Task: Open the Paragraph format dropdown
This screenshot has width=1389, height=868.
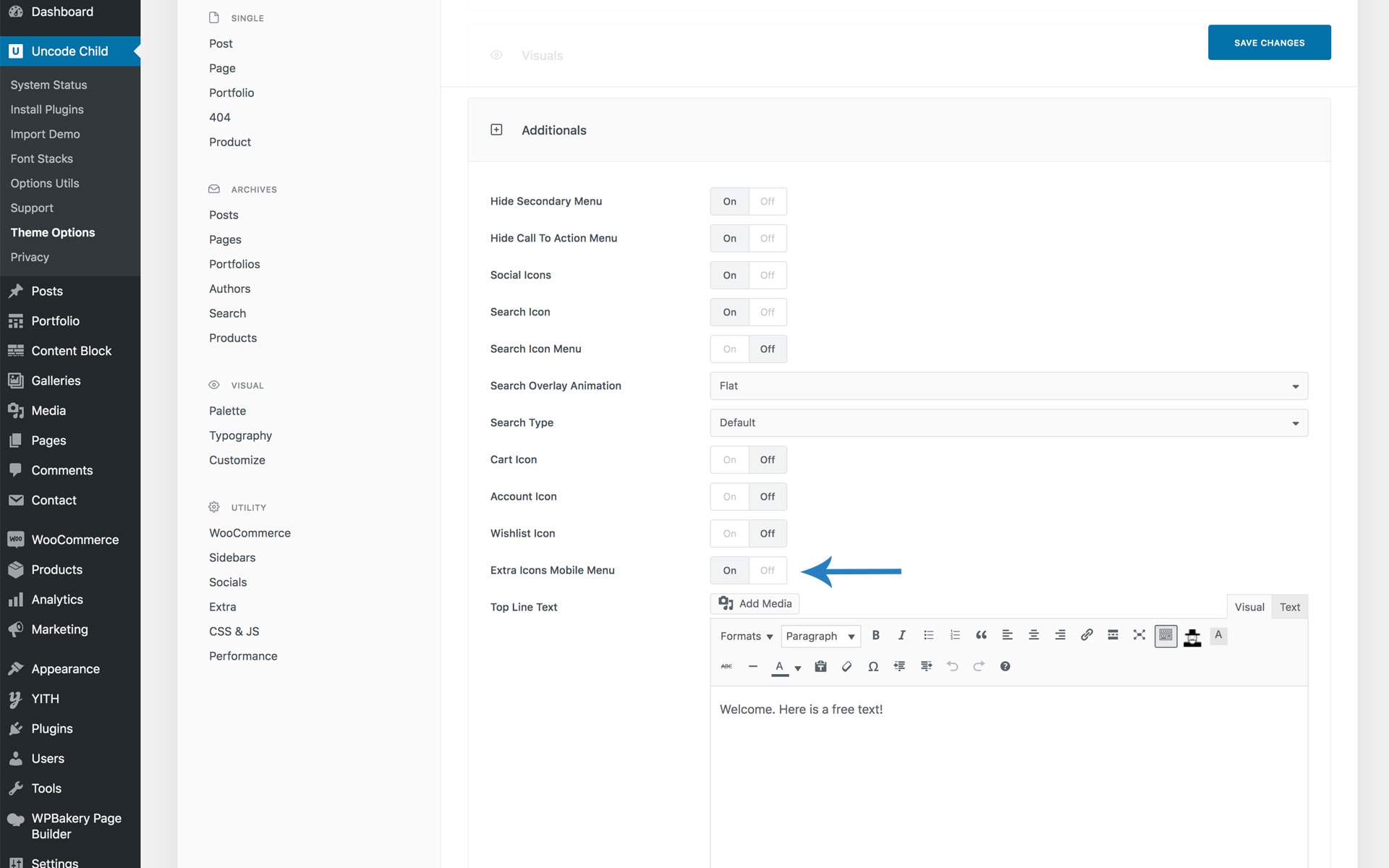Action: tap(820, 637)
